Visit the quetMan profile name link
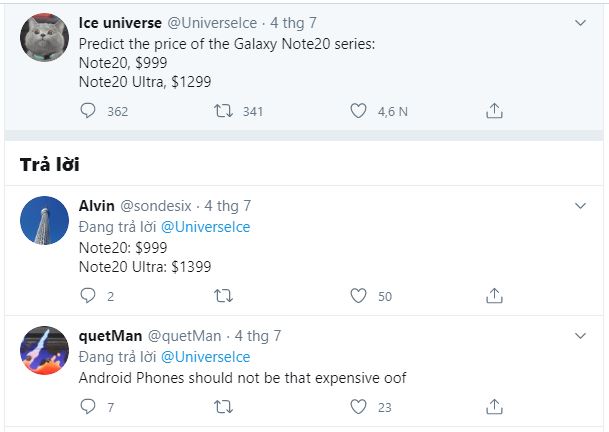 110,336
